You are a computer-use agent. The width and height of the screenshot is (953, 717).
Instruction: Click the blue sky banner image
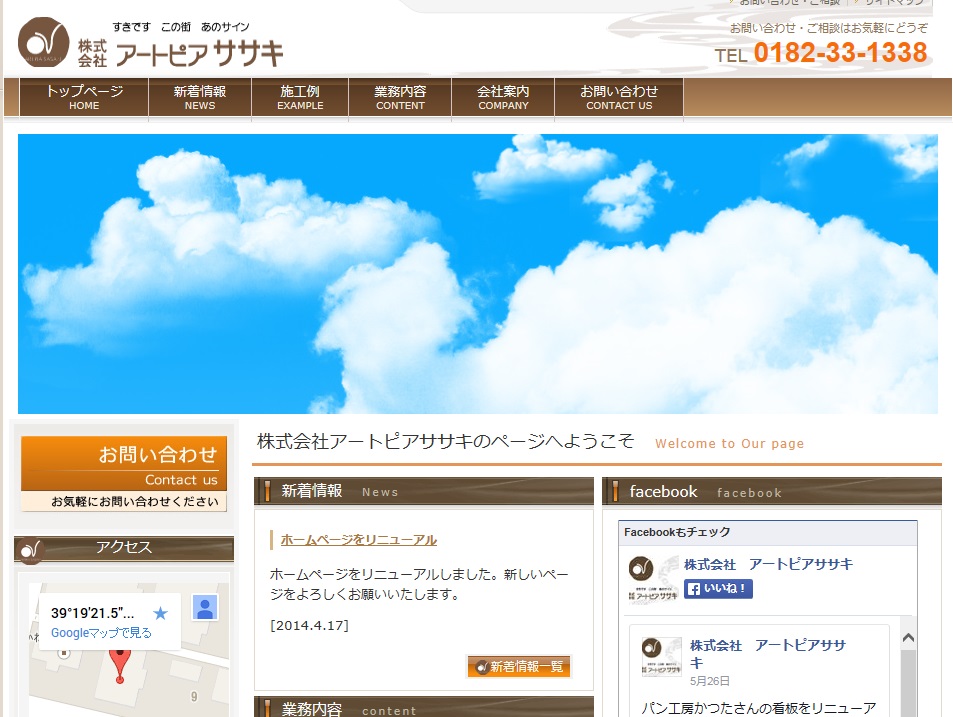coord(478,273)
